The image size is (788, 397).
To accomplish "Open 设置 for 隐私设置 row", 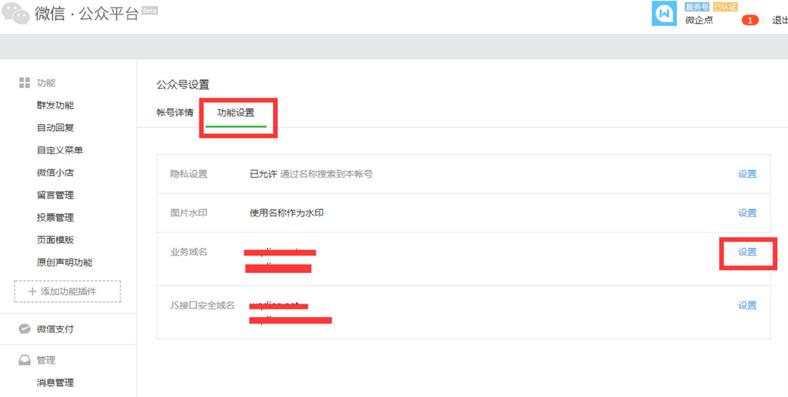I will click(x=747, y=174).
